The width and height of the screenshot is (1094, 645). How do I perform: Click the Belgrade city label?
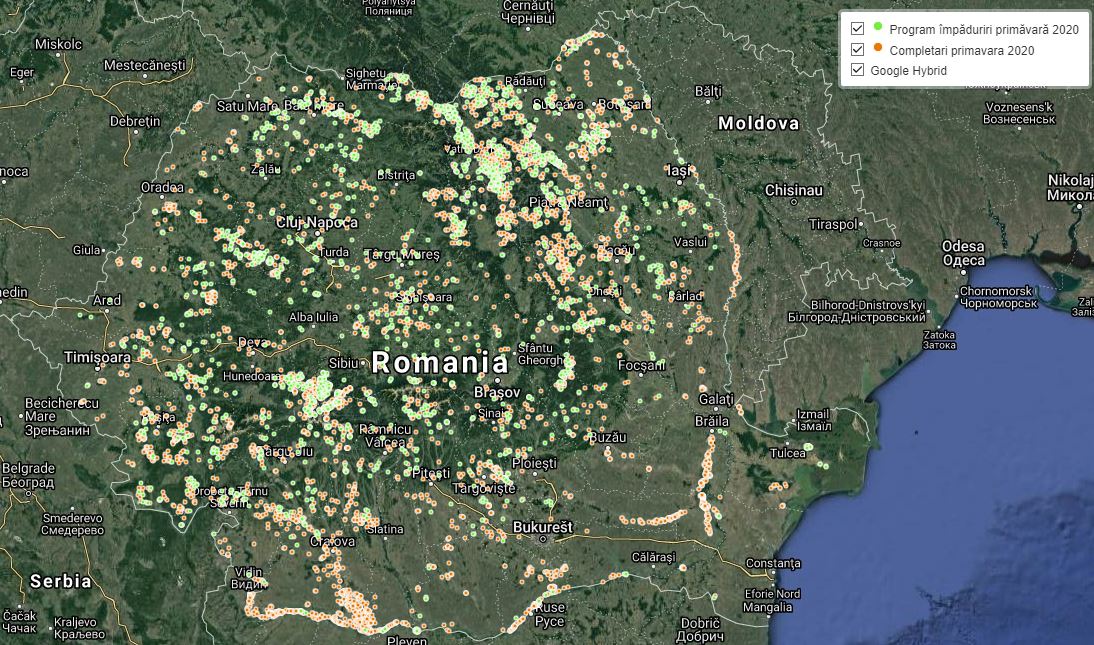(x=28, y=467)
